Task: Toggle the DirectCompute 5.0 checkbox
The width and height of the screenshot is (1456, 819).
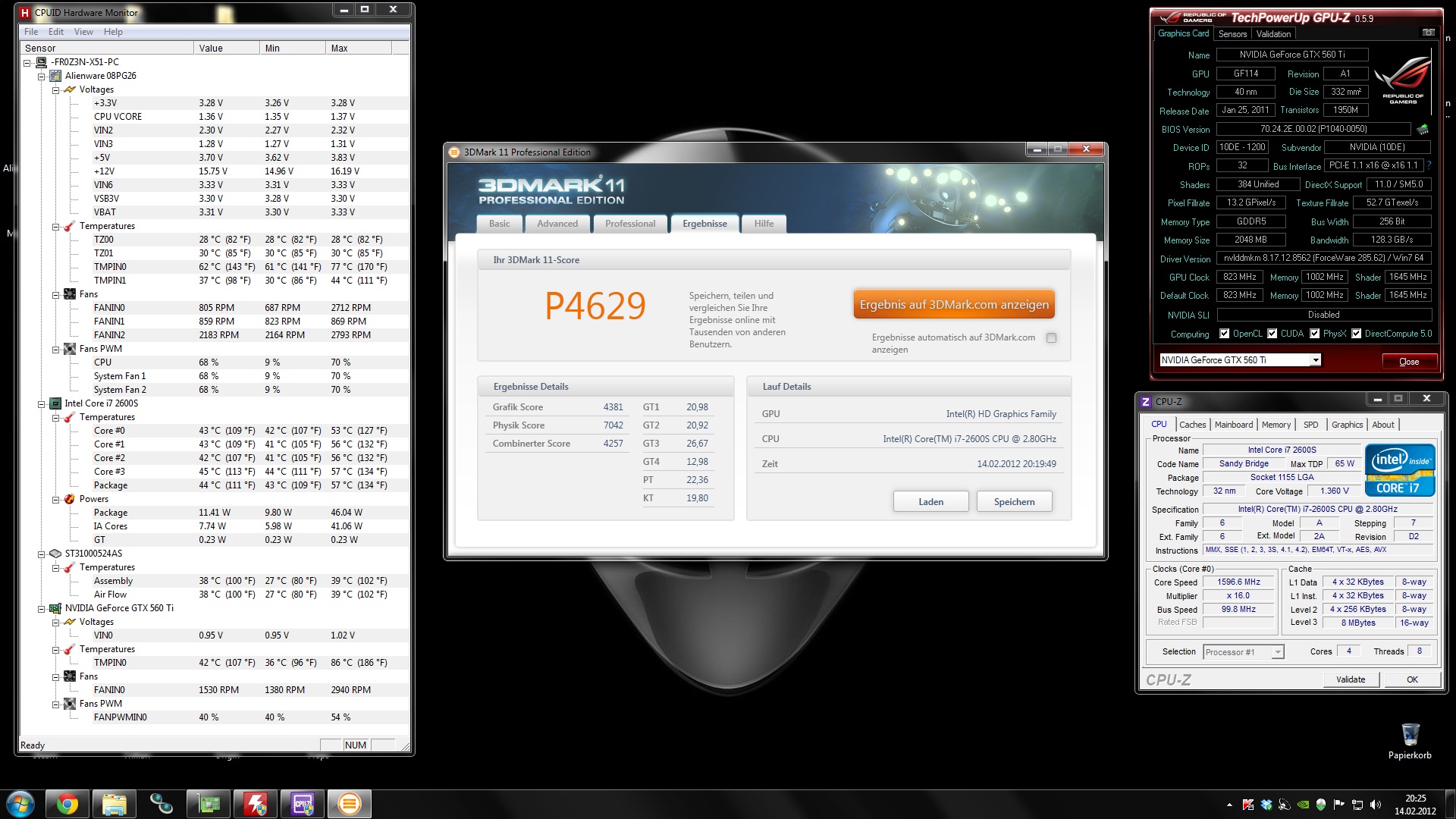Action: coord(1357,334)
